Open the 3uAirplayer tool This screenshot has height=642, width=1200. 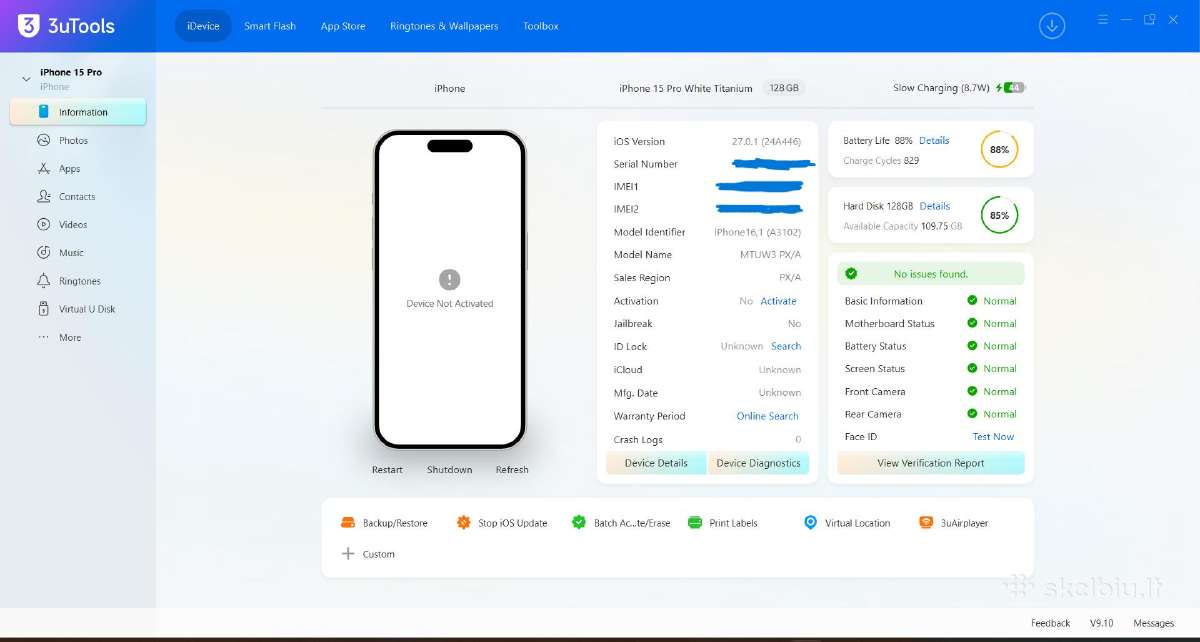954,523
